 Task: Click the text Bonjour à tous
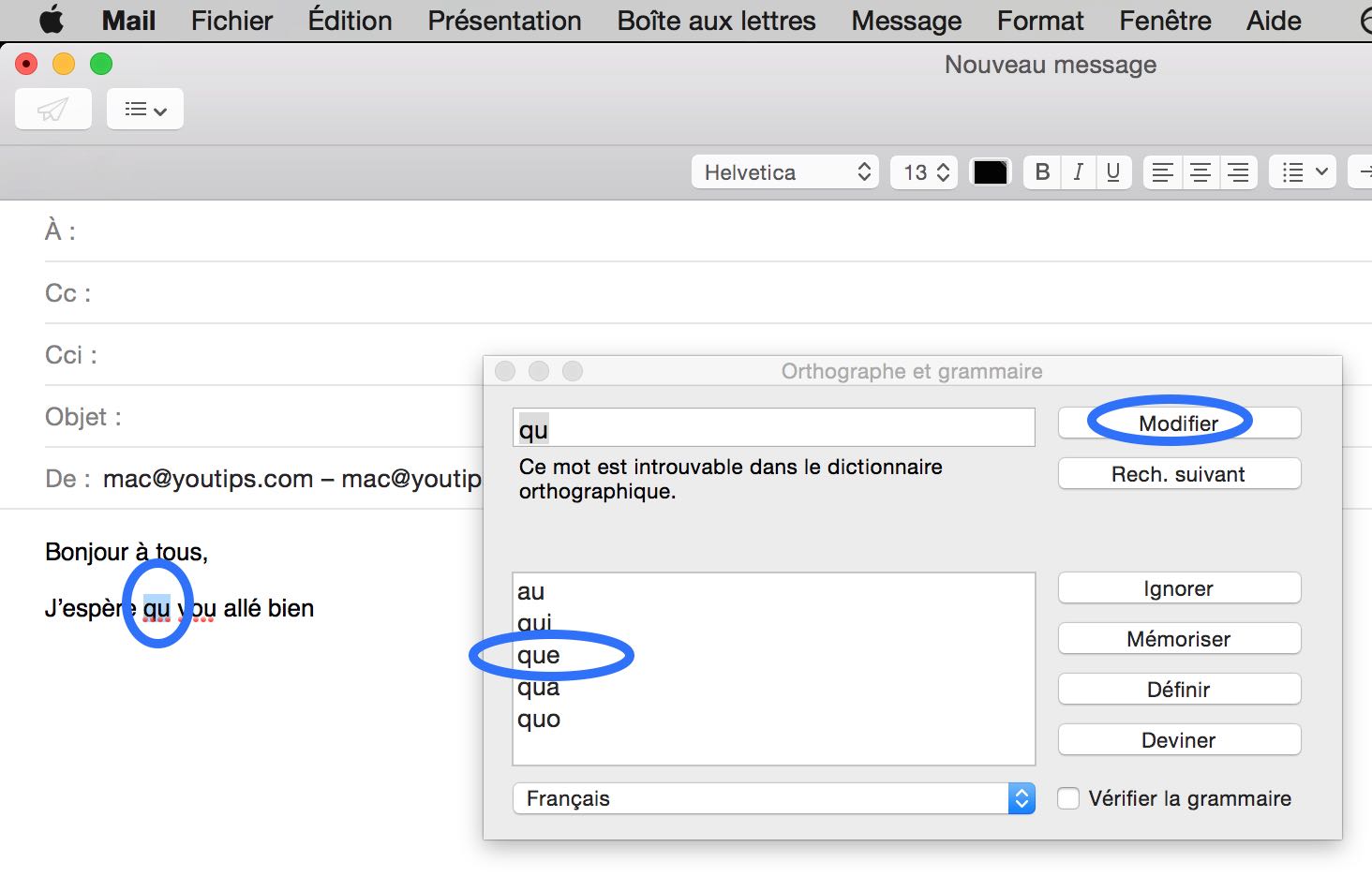click(x=127, y=552)
